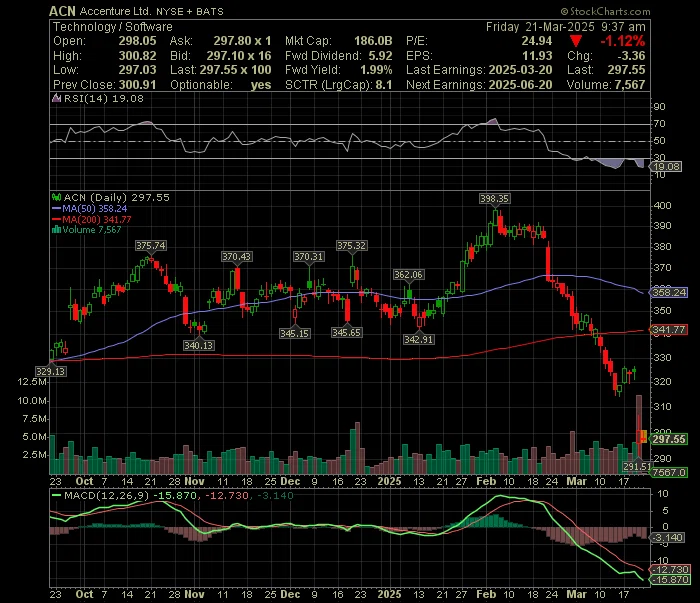Click the 19.08 RSI axis tag
Image resolution: width=700 pixels, height=603 pixels.
[666, 166]
